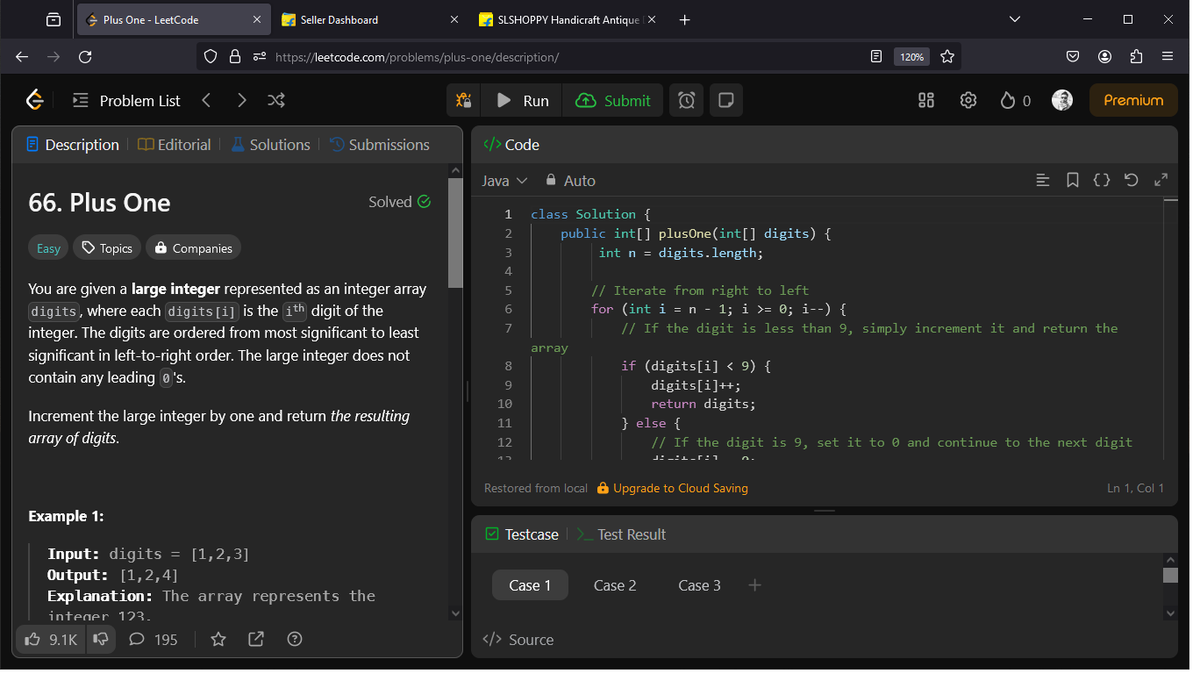This screenshot has width=1200, height=688.
Task: Bookmark this page in Firefox
Action: click(947, 57)
